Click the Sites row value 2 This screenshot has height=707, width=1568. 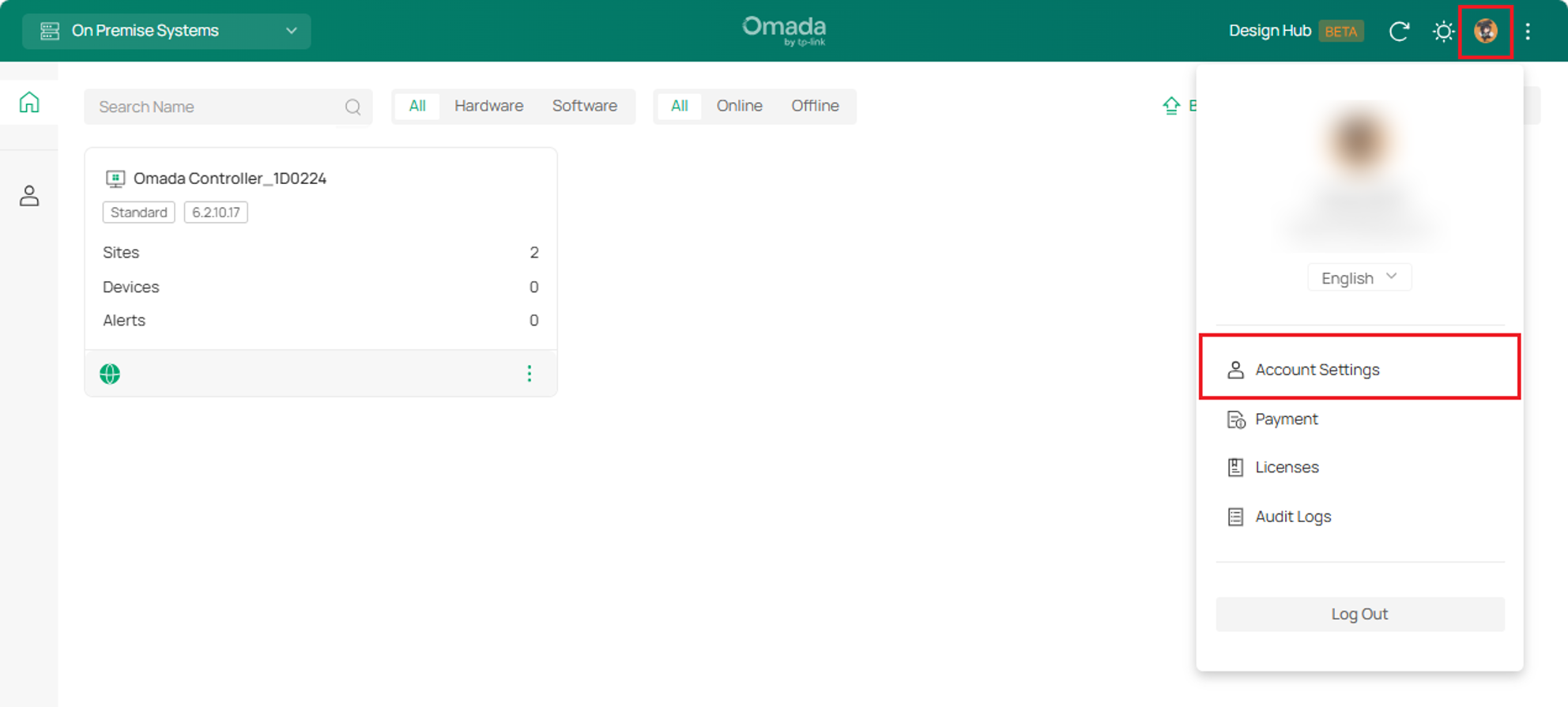(x=534, y=253)
